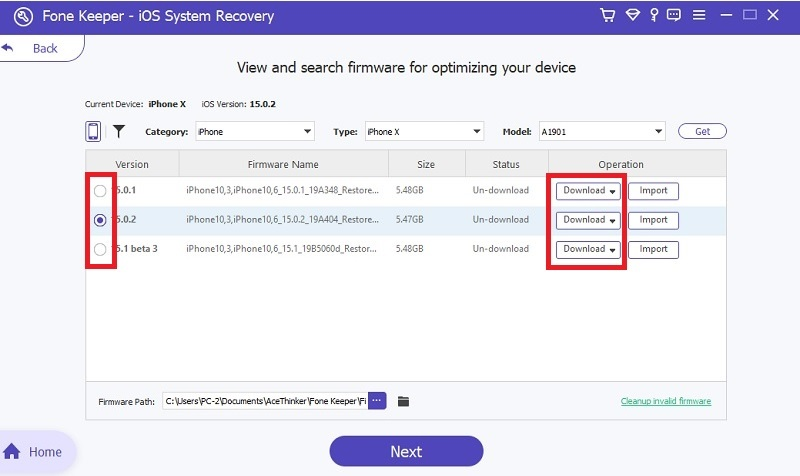Image resolution: width=800 pixels, height=476 pixels.
Task: Click Import button for 15.0.2 firmware
Action: pyautogui.click(x=653, y=220)
